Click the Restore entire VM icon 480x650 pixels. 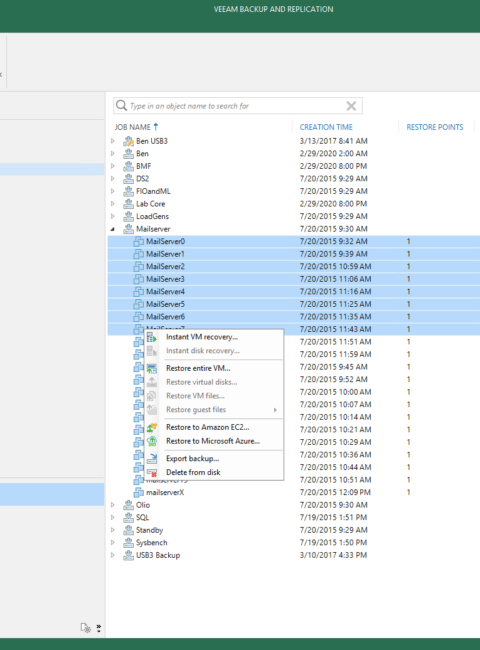pos(152,368)
